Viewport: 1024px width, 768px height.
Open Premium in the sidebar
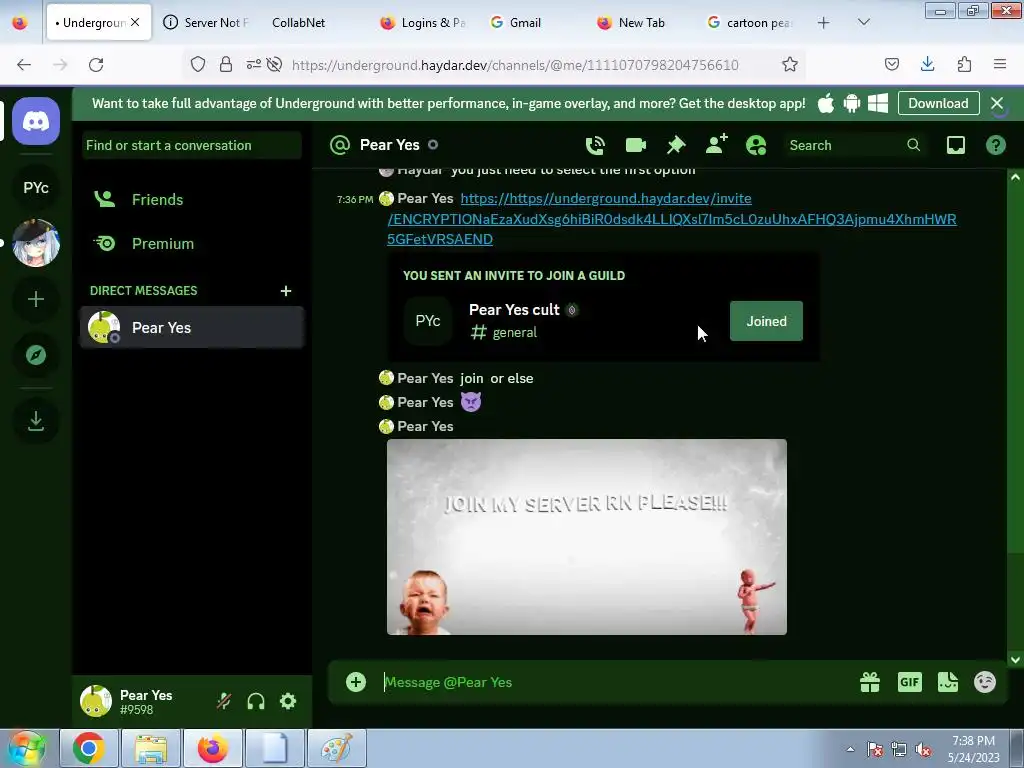click(x=191, y=244)
